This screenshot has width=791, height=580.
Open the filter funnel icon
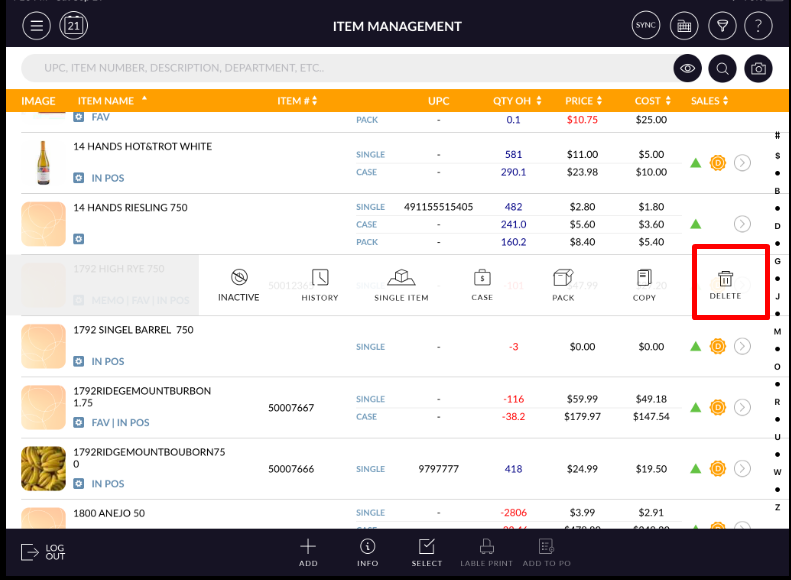(x=720, y=26)
